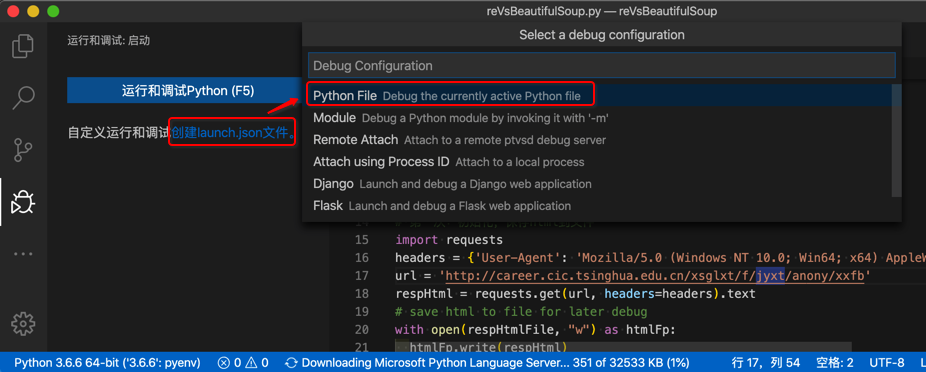Select the Module debug configuration
The width and height of the screenshot is (926, 372).
tap(597, 118)
